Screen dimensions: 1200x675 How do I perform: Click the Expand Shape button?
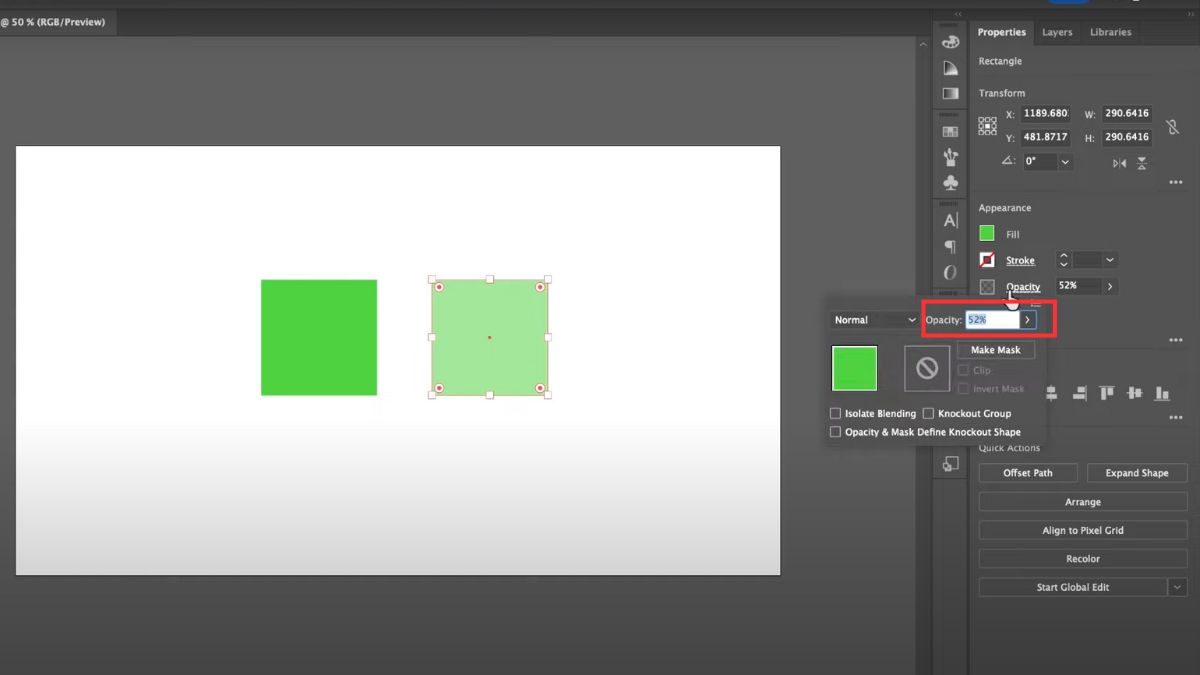click(1137, 473)
